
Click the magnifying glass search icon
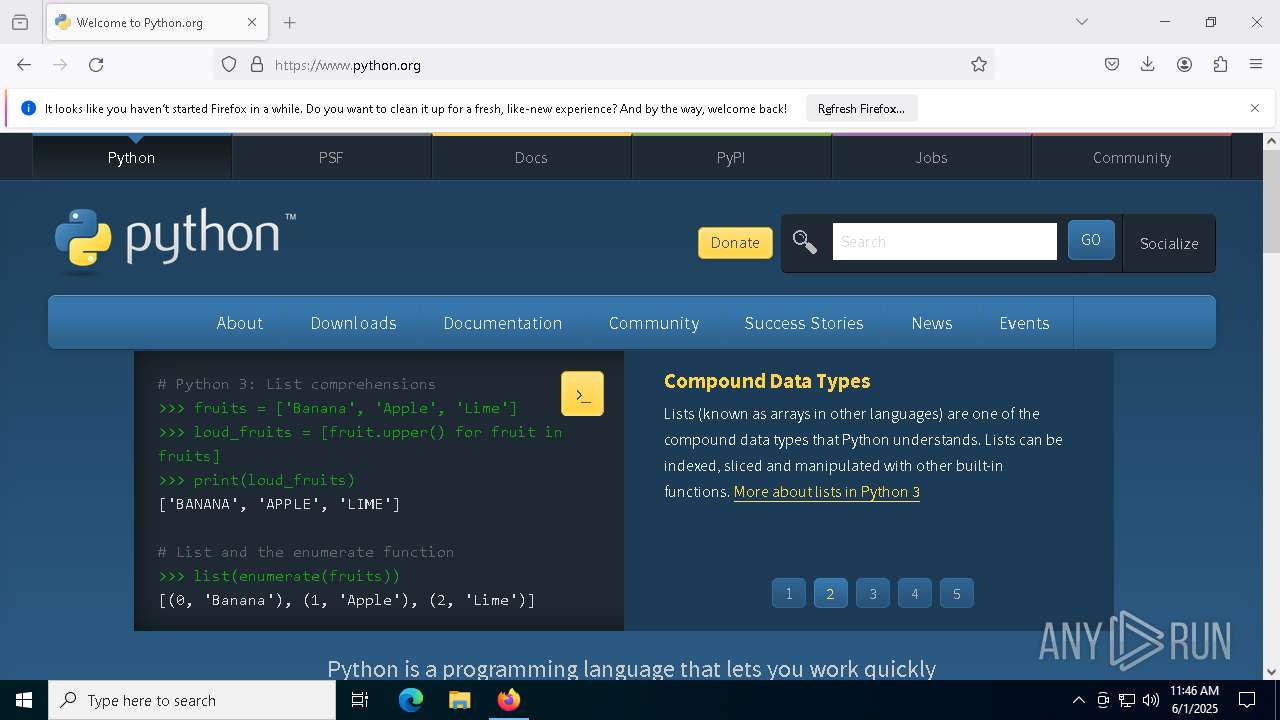pos(805,242)
